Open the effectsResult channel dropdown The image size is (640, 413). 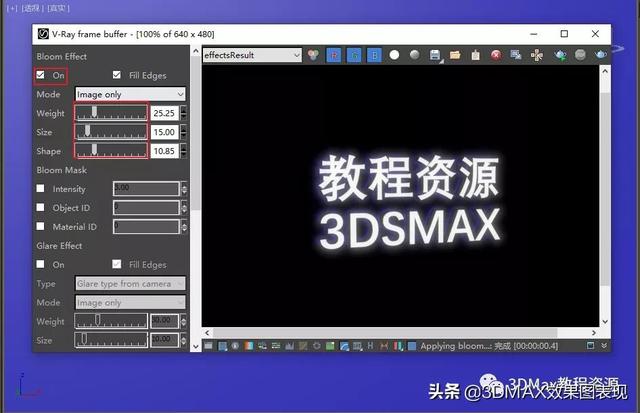click(252, 55)
